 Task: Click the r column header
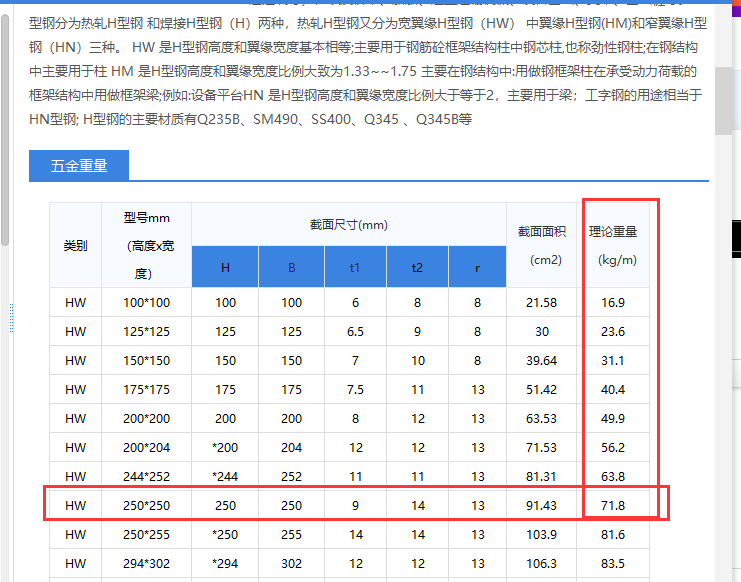click(477, 267)
